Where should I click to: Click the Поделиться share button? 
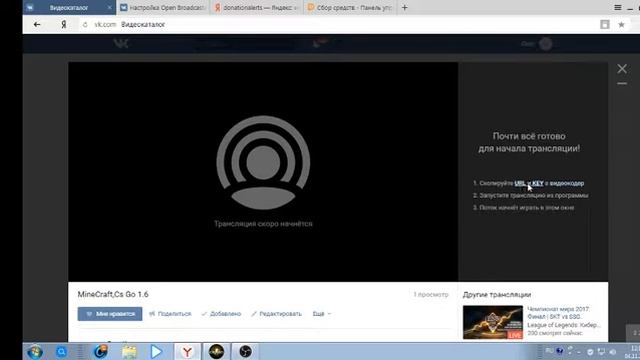point(170,313)
